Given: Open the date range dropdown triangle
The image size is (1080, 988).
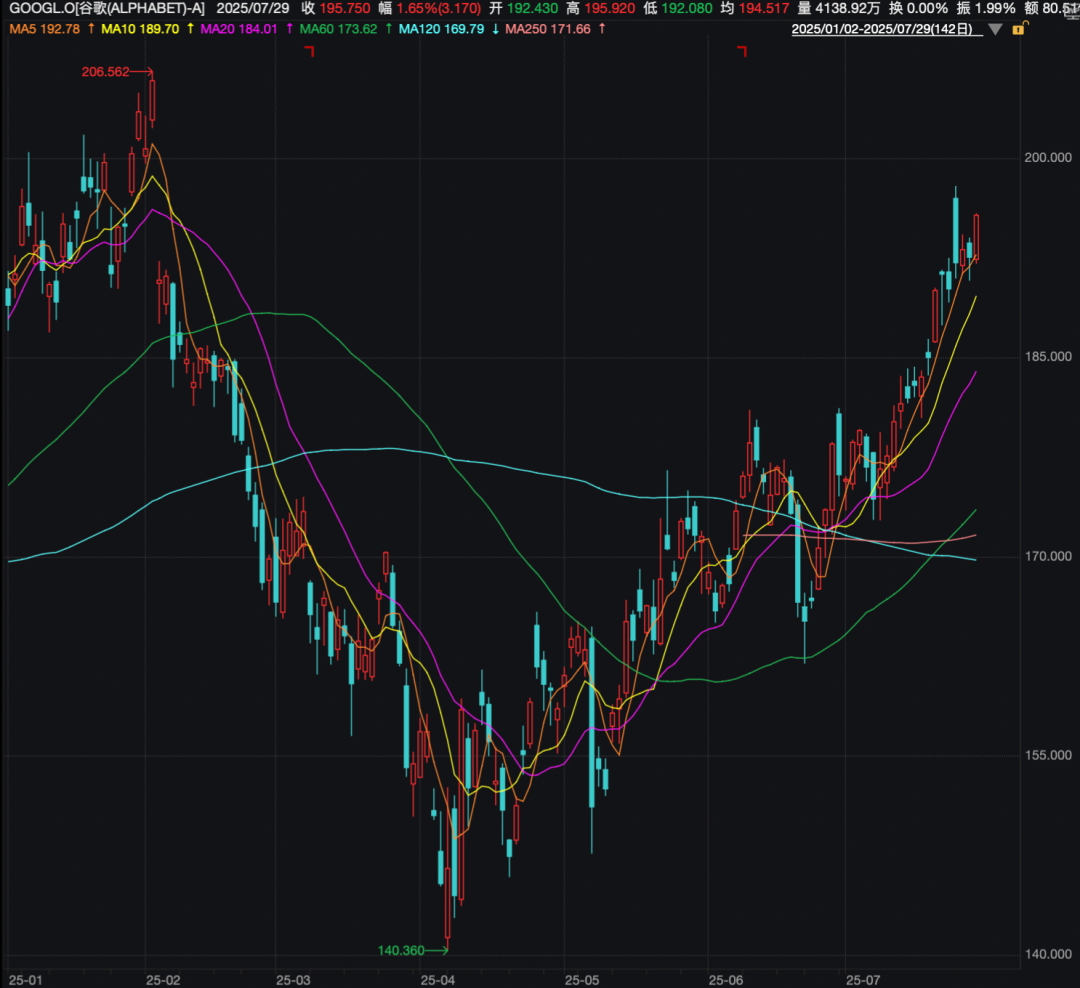Looking at the screenshot, I should 995,29.
